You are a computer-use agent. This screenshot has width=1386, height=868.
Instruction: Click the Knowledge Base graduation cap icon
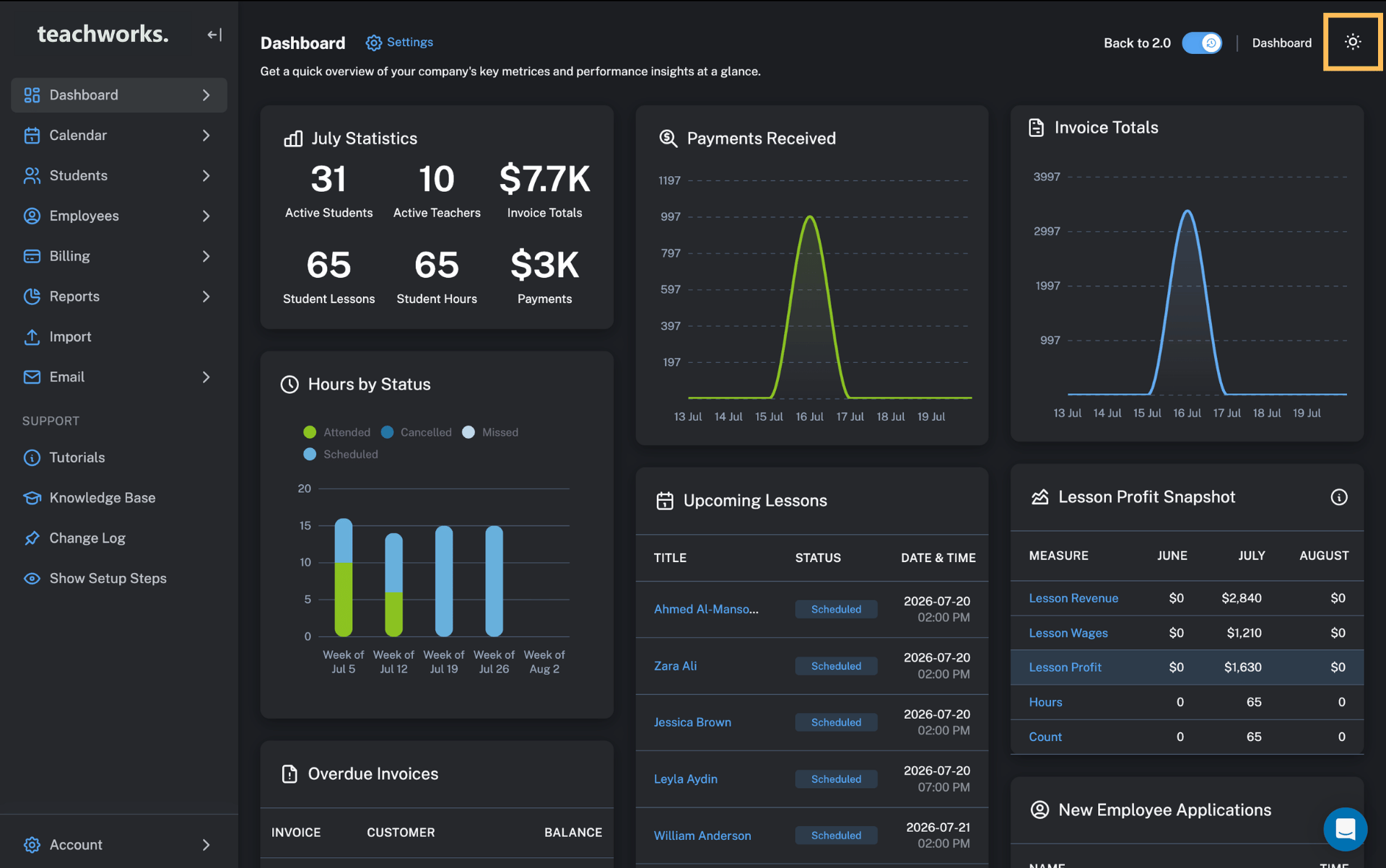32,498
